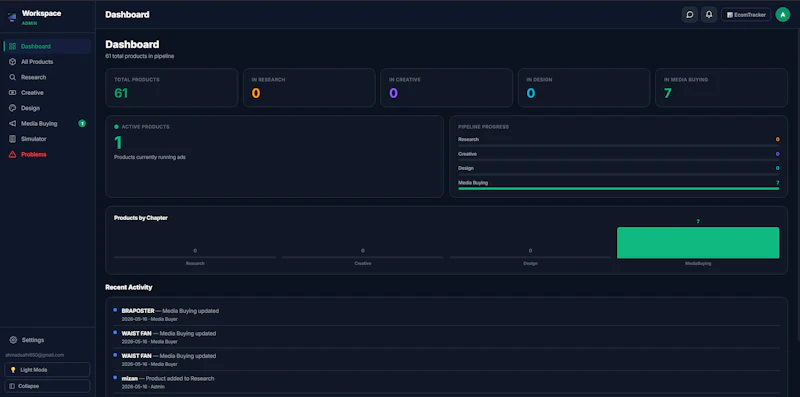Click the Media Buying green progress bar
Screen dimensions: 800x397
618,189
